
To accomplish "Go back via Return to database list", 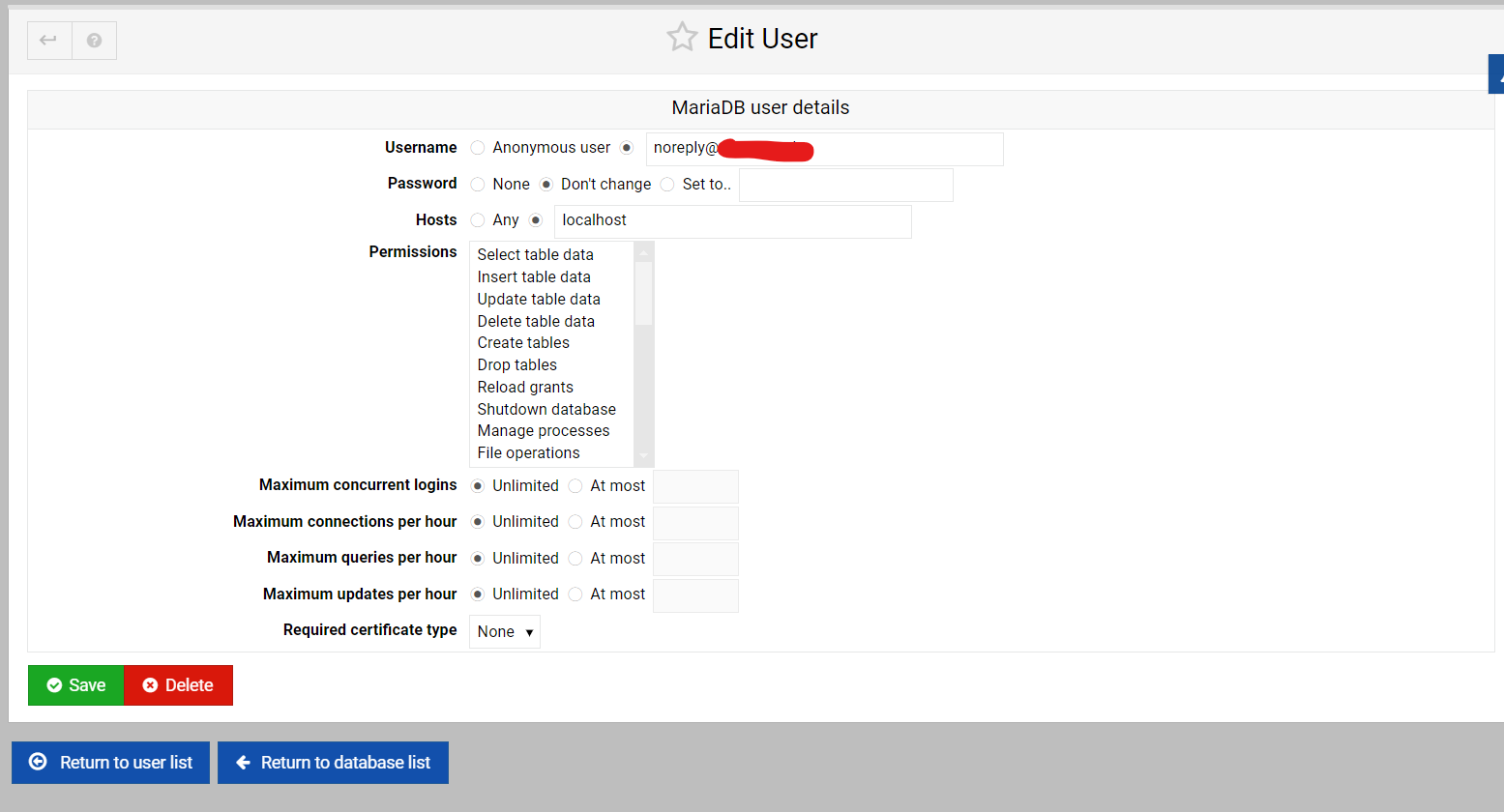I will (333, 763).
